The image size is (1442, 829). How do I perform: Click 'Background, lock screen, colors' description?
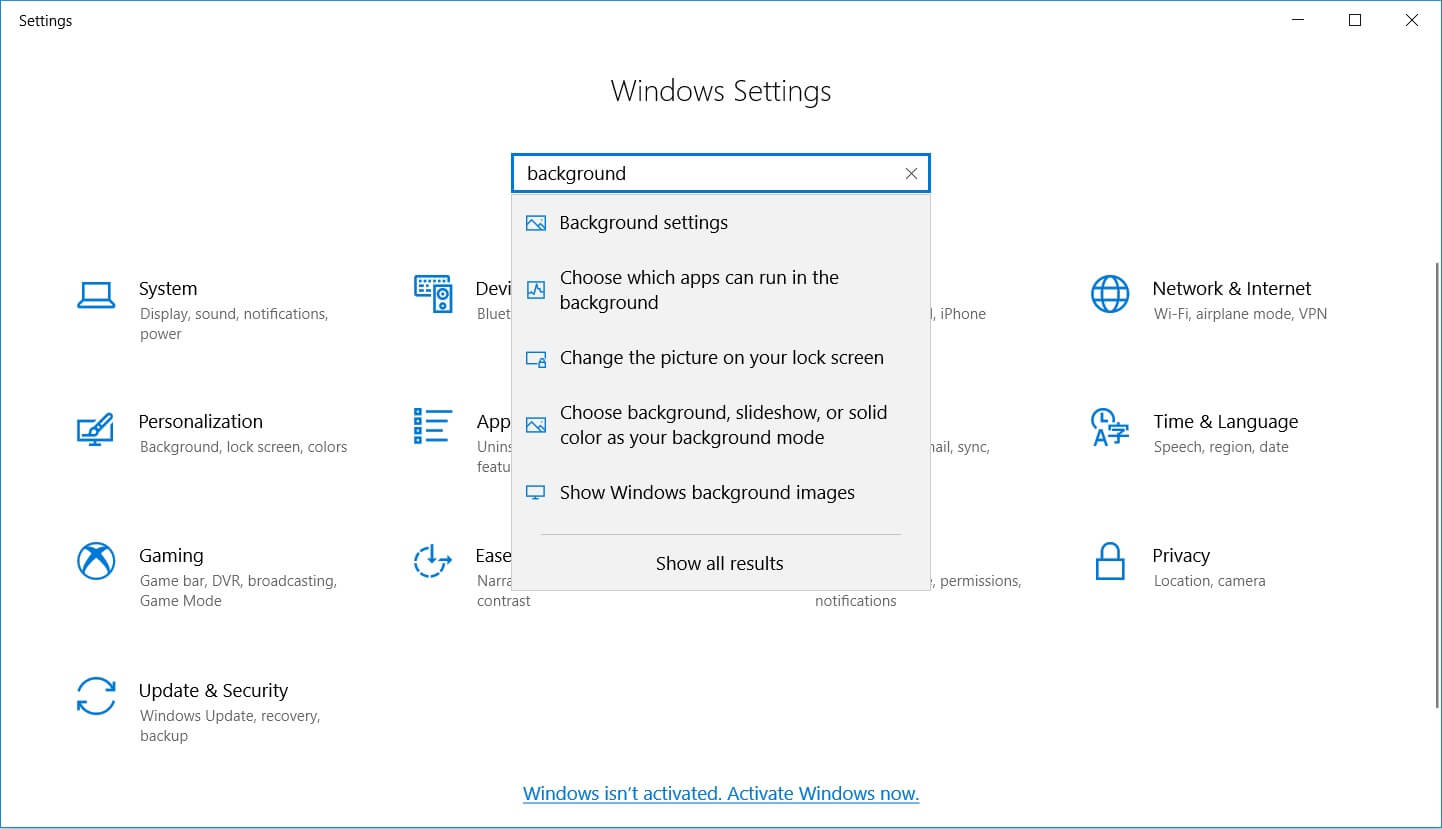coord(244,447)
